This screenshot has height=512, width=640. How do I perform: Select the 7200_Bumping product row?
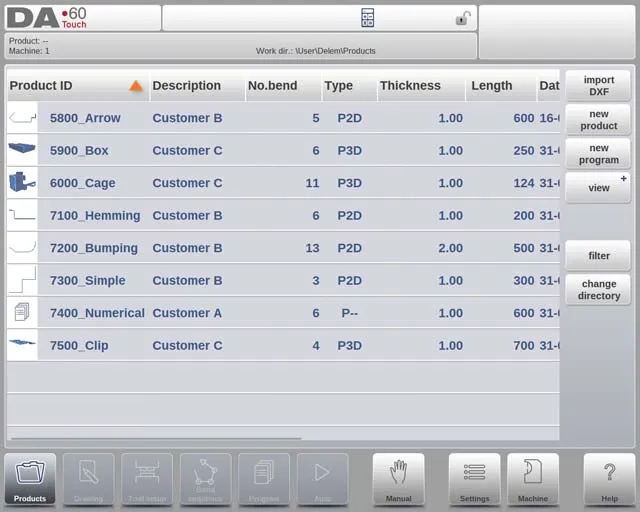[x=280, y=248]
